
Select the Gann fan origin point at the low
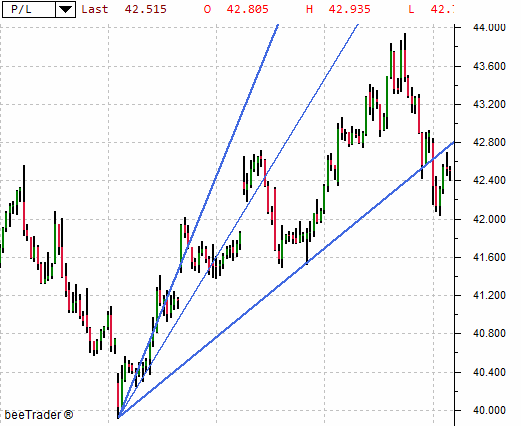click(118, 417)
